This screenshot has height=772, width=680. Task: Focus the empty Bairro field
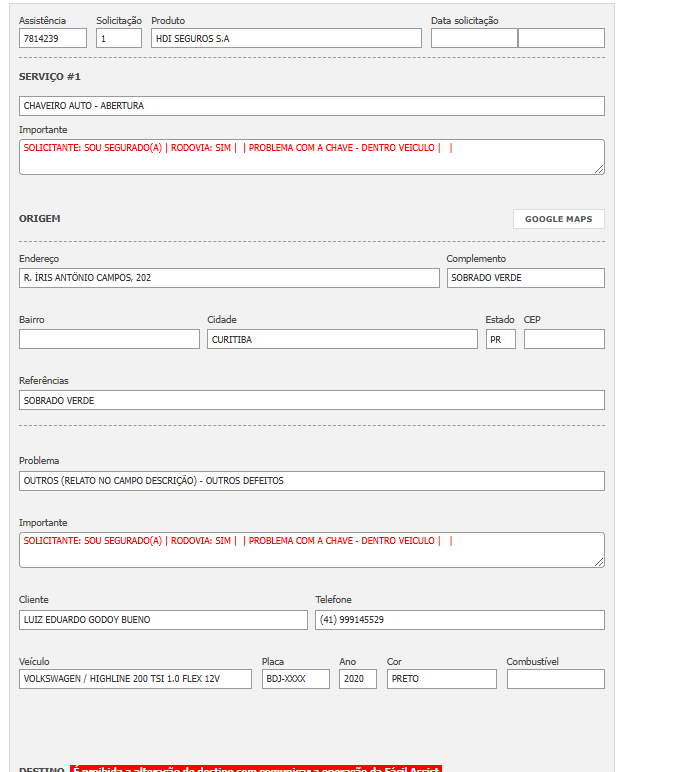(x=109, y=339)
